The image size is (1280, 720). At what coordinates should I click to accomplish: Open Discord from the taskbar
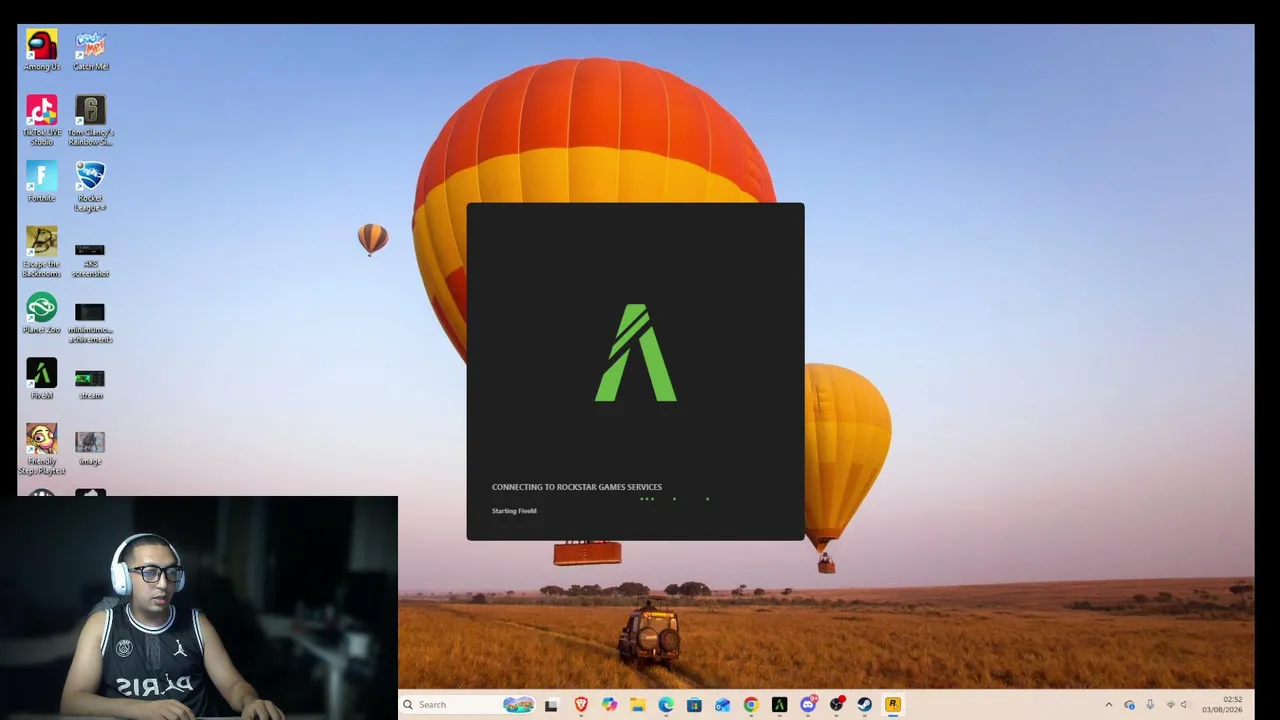tap(808, 705)
